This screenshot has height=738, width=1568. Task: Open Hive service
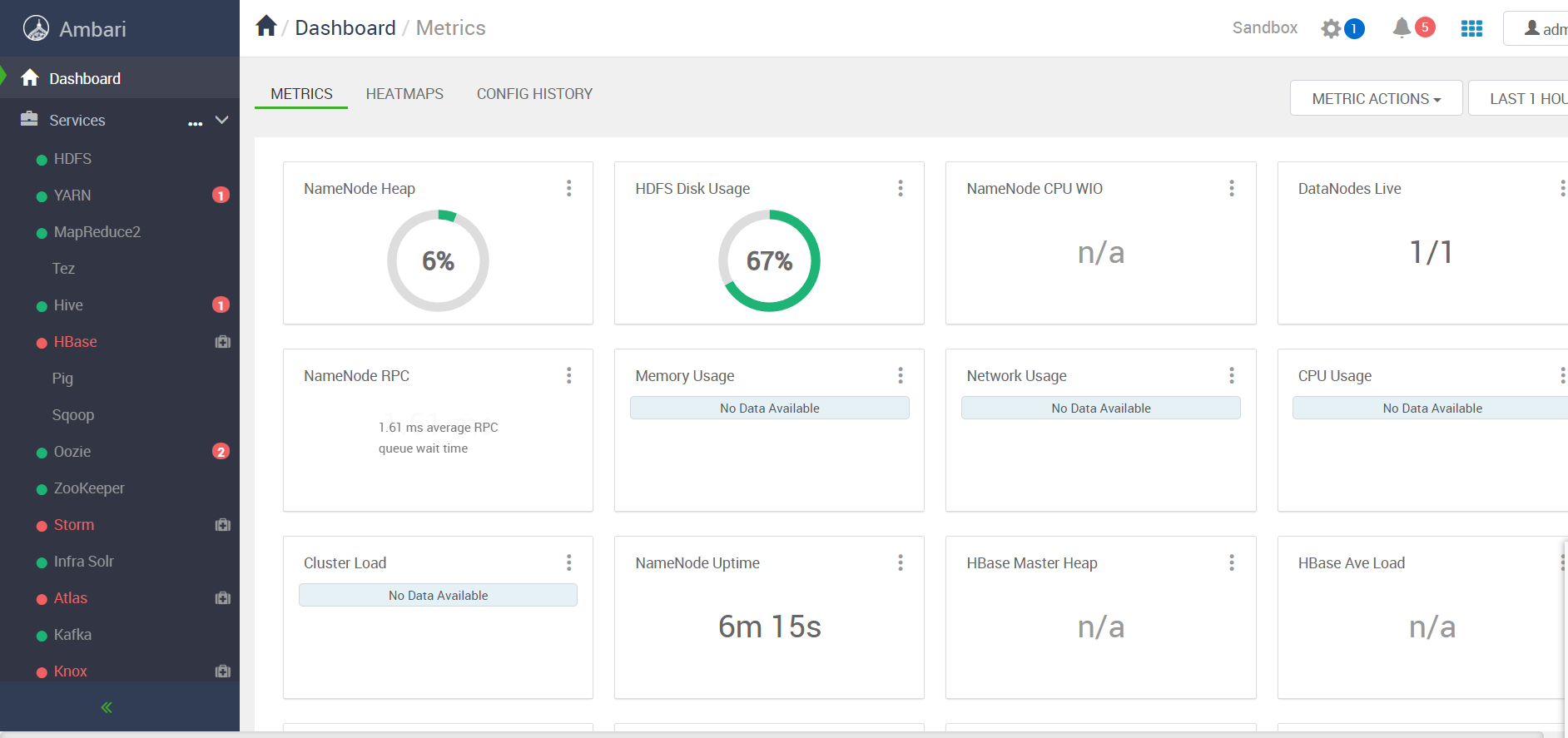pos(68,305)
